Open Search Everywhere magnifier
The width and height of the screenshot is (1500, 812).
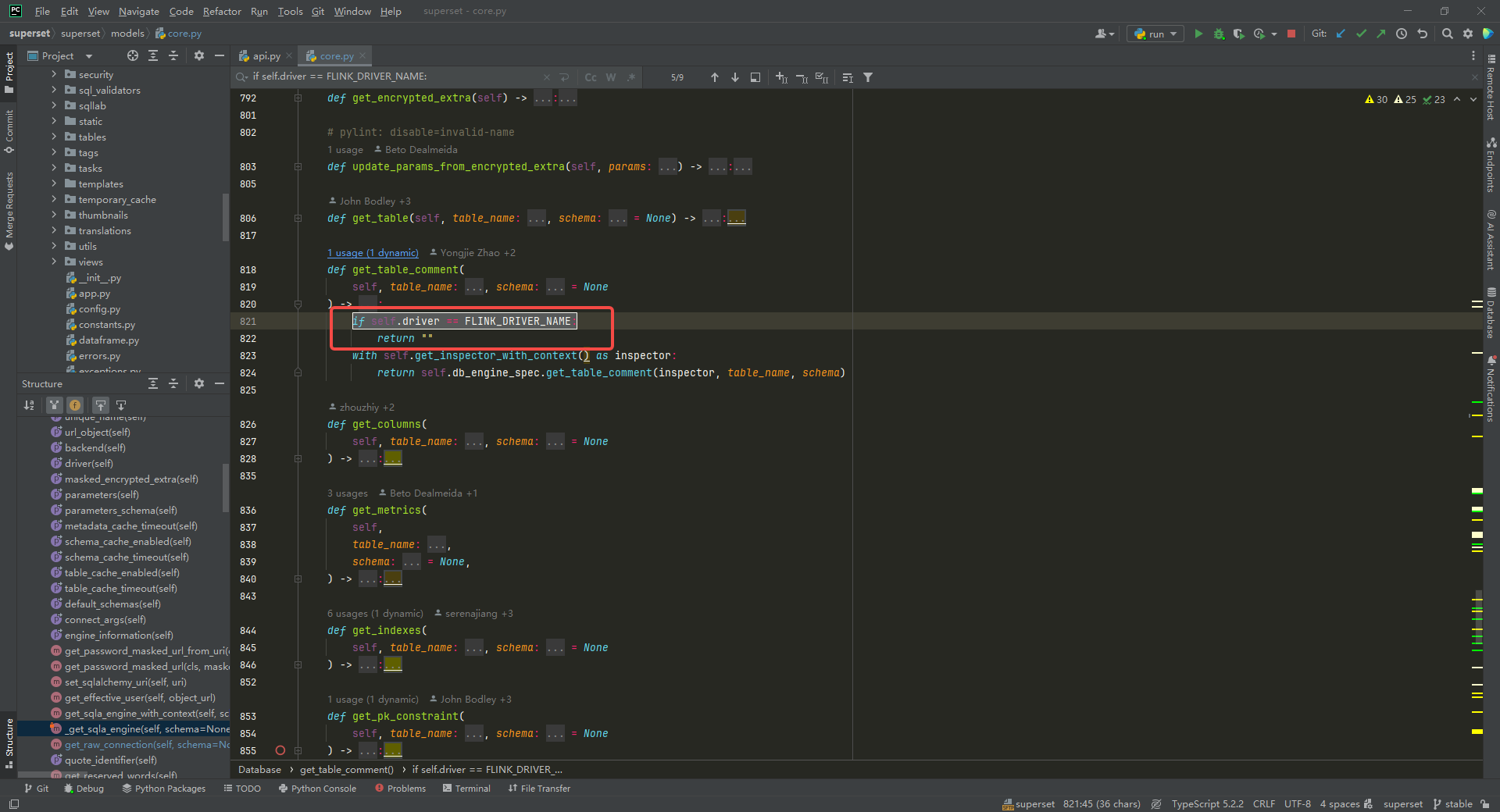[x=1448, y=34]
